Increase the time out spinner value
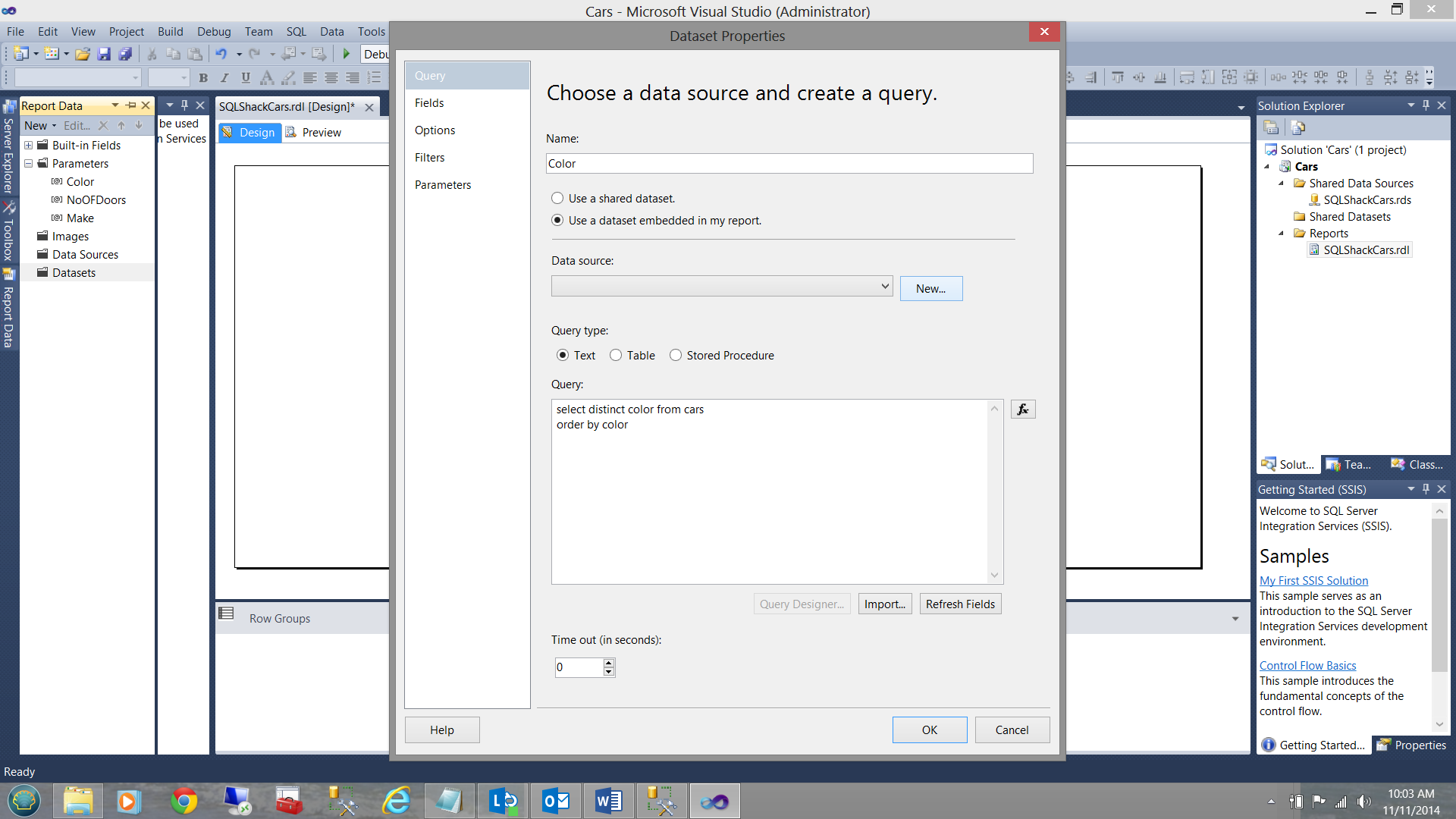 click(x=608, y=663)
